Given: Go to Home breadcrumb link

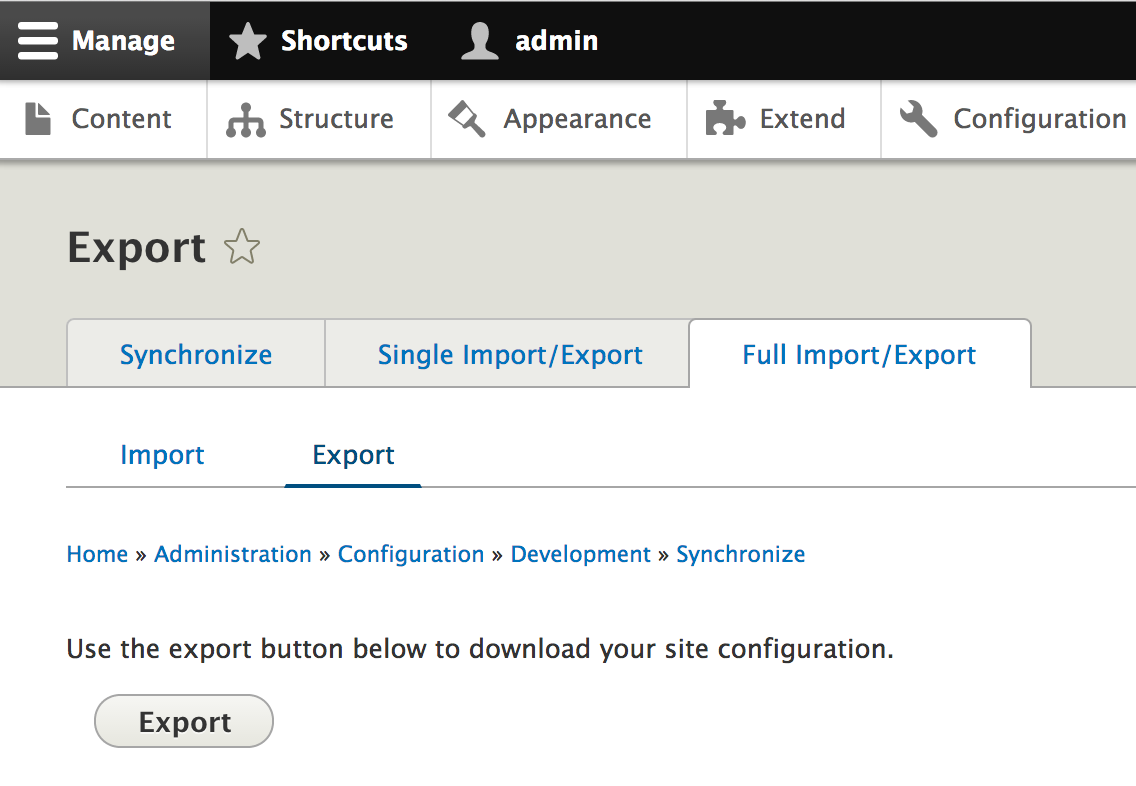Looking at the screenshot, I should point(97,554).
